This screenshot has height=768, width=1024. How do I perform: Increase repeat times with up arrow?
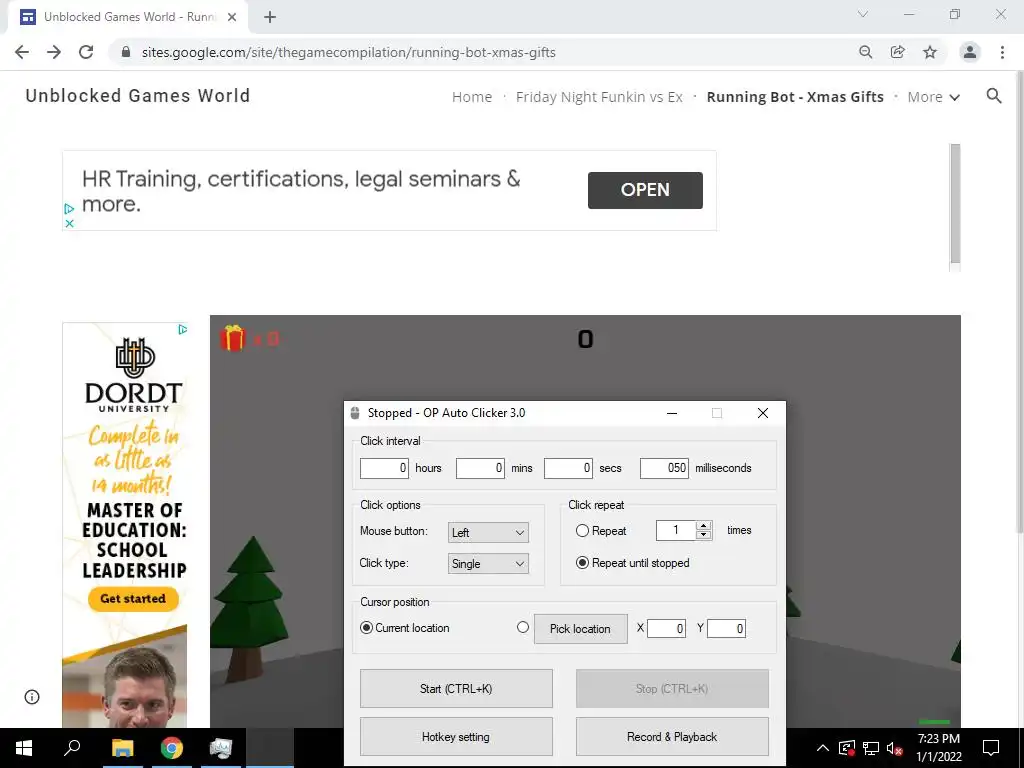click(x=703, y=526)
